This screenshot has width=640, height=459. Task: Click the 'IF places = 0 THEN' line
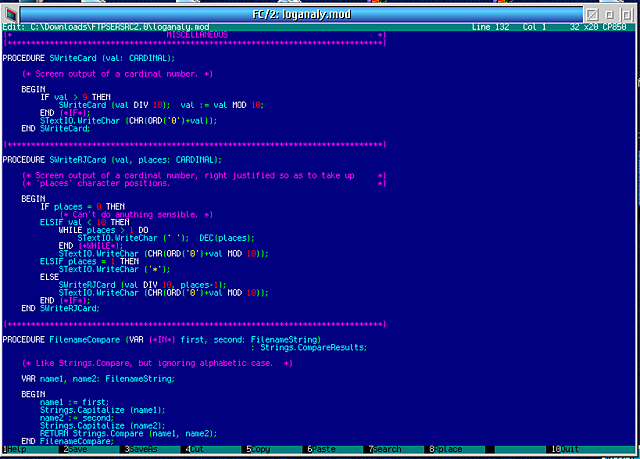click(82, 206)
